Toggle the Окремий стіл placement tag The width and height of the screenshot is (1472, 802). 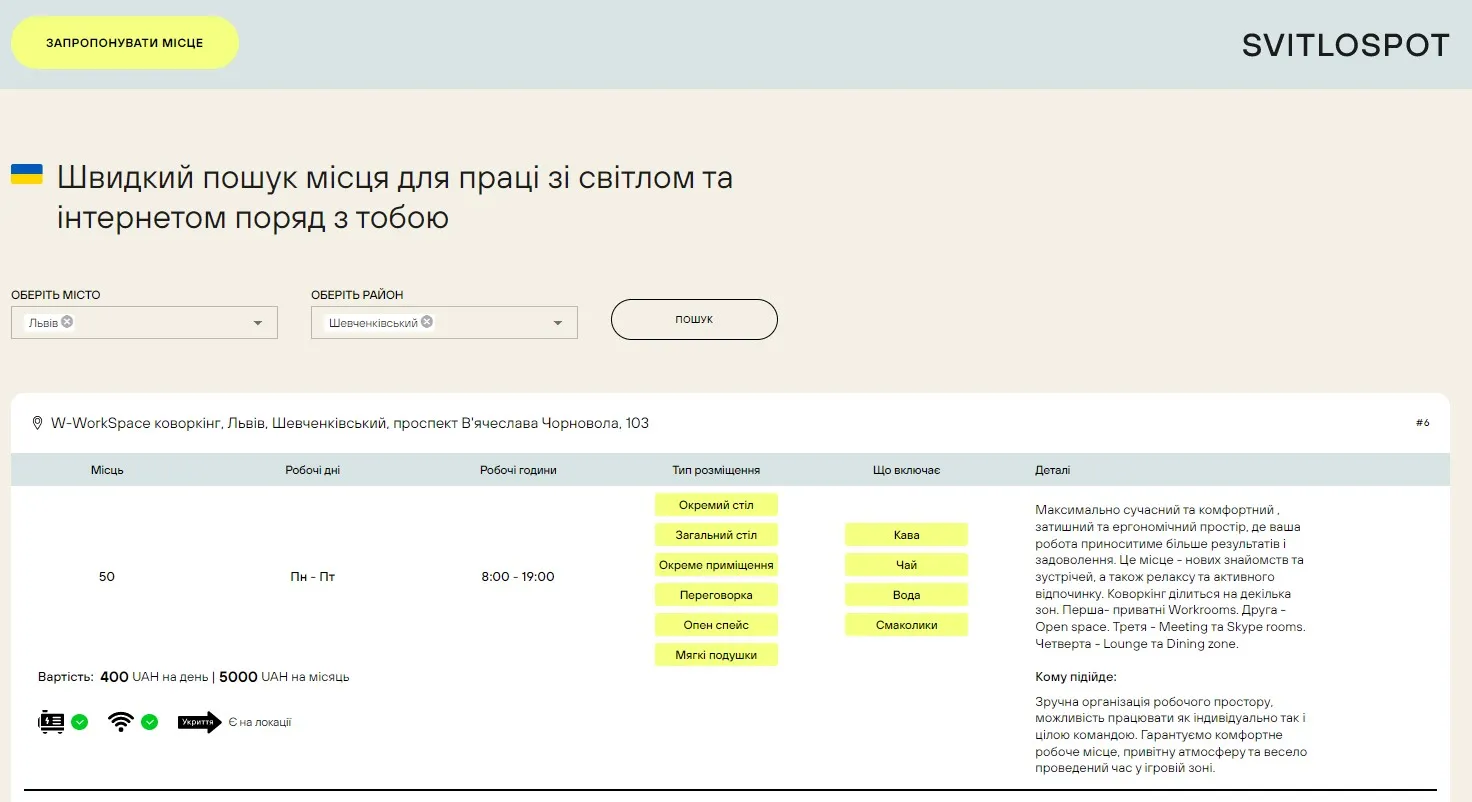tap(716, 504)
